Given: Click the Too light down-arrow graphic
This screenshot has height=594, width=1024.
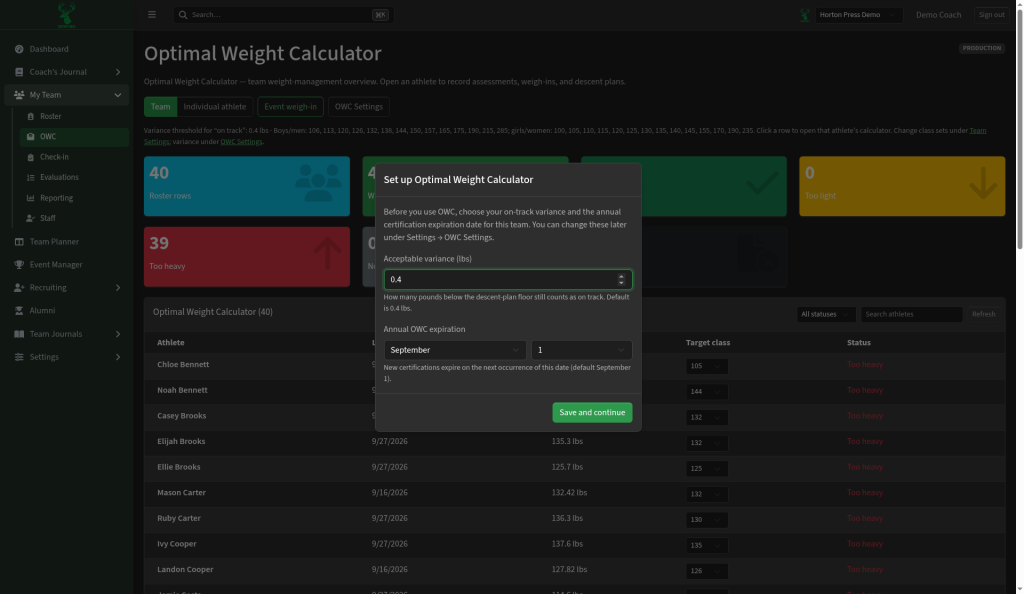Looking at the screenshot, I should tap(983, 182).
